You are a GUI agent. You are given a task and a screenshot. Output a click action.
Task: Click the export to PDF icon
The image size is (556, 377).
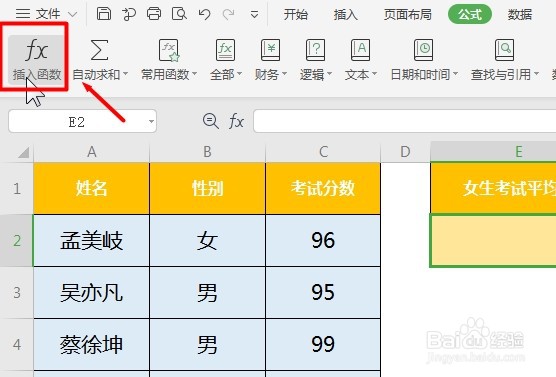[129, 14]
